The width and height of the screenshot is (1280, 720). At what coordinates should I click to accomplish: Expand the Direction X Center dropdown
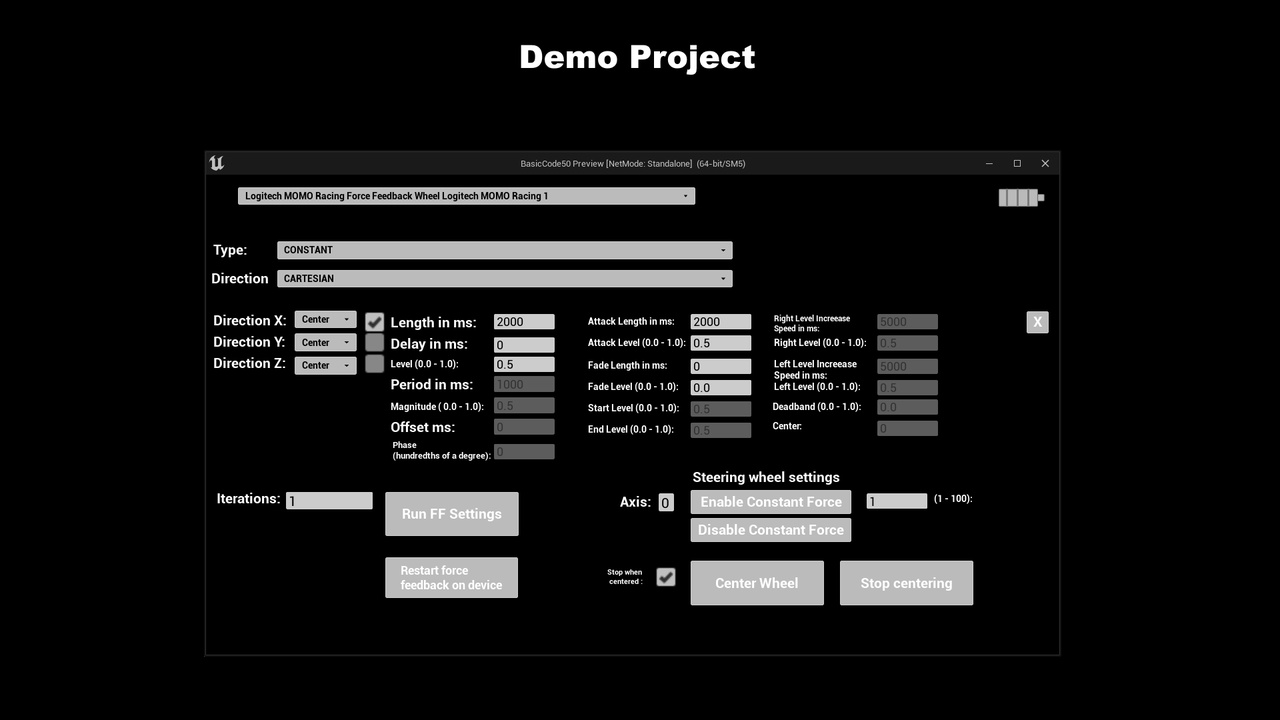coord(325,318)
